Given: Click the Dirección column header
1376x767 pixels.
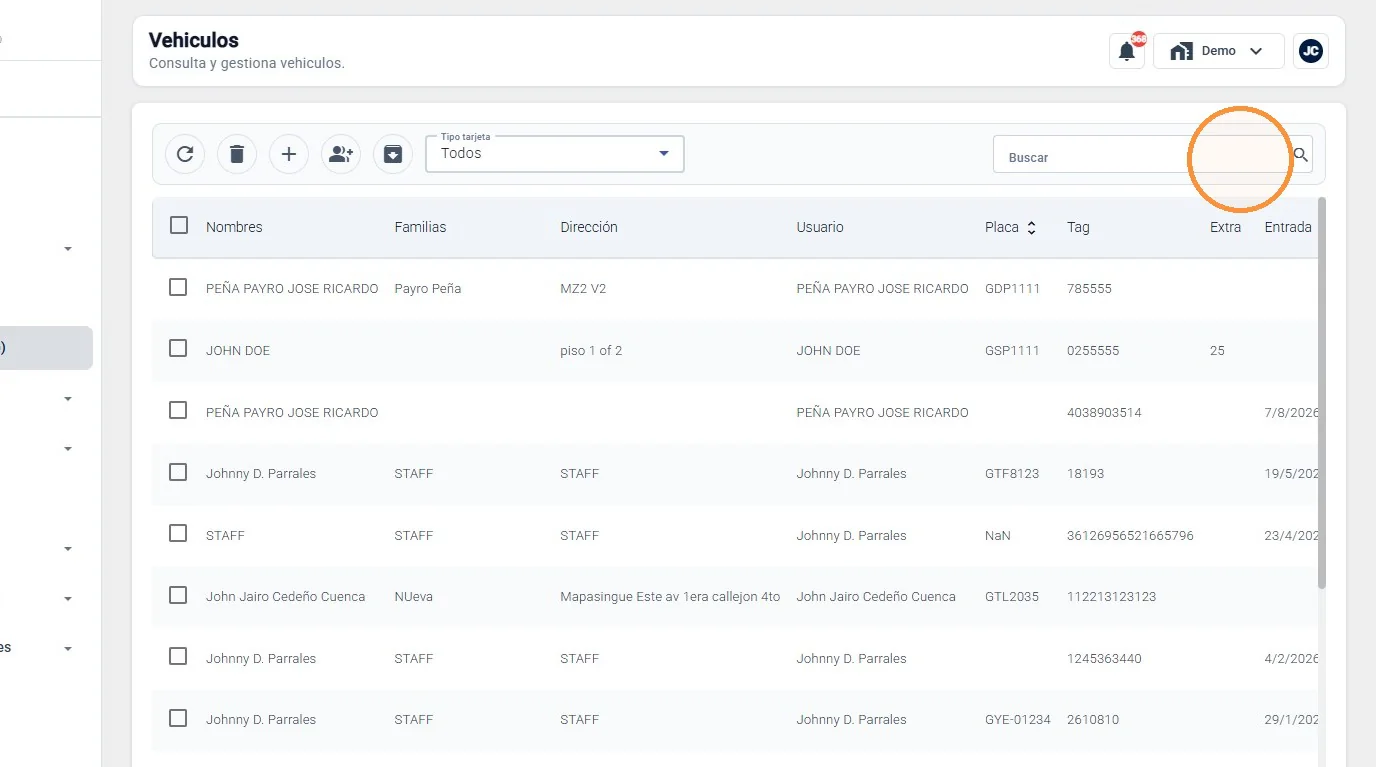Looking at the screenshot, I should tap(589, 227).
